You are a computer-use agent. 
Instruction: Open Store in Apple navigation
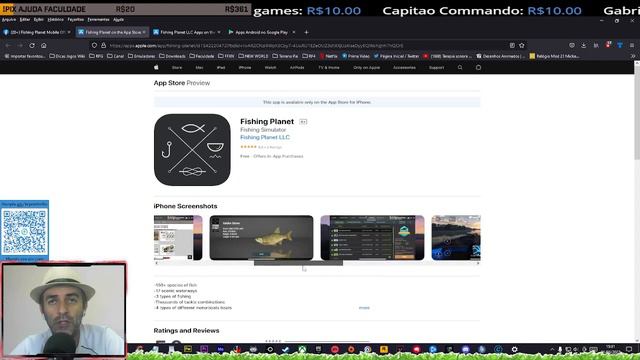pos(177,67)
